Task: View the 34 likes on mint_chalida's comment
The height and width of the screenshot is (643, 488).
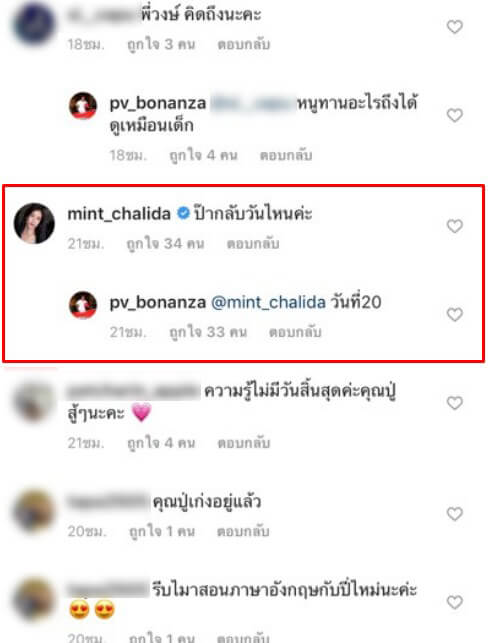Action: [x=165, y=244]
